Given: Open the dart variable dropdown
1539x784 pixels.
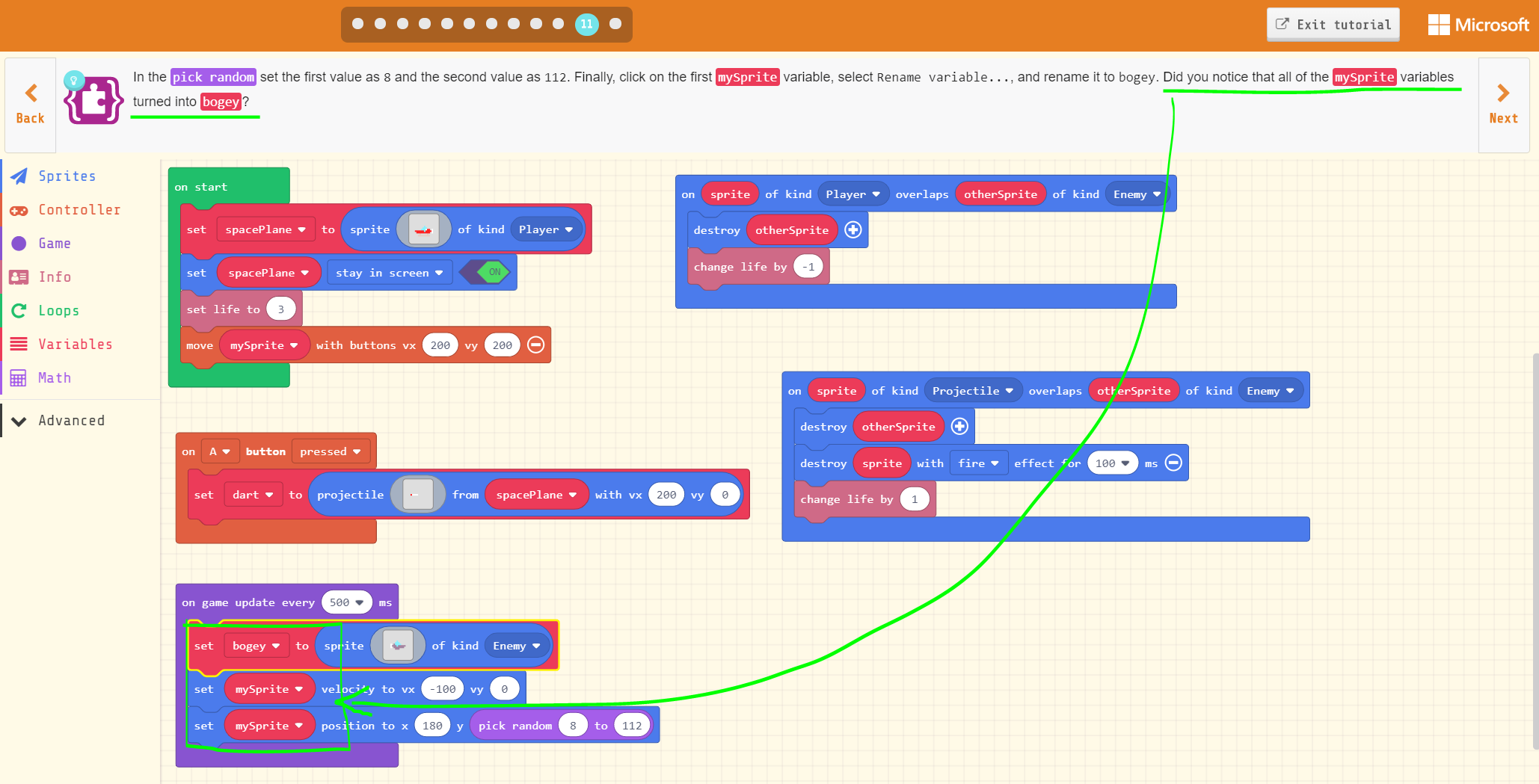Looking at the screenshot, I should pos(252,495).
